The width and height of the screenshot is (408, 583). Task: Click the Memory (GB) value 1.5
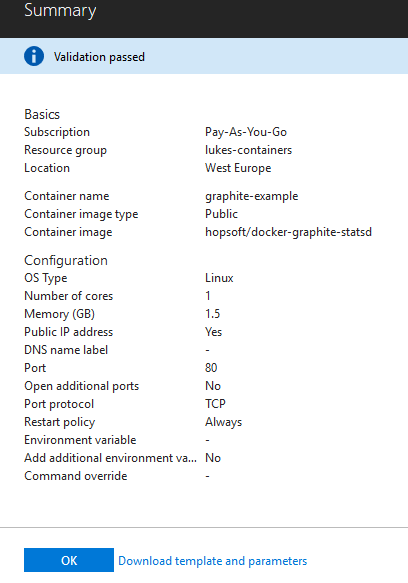[213, 314]
